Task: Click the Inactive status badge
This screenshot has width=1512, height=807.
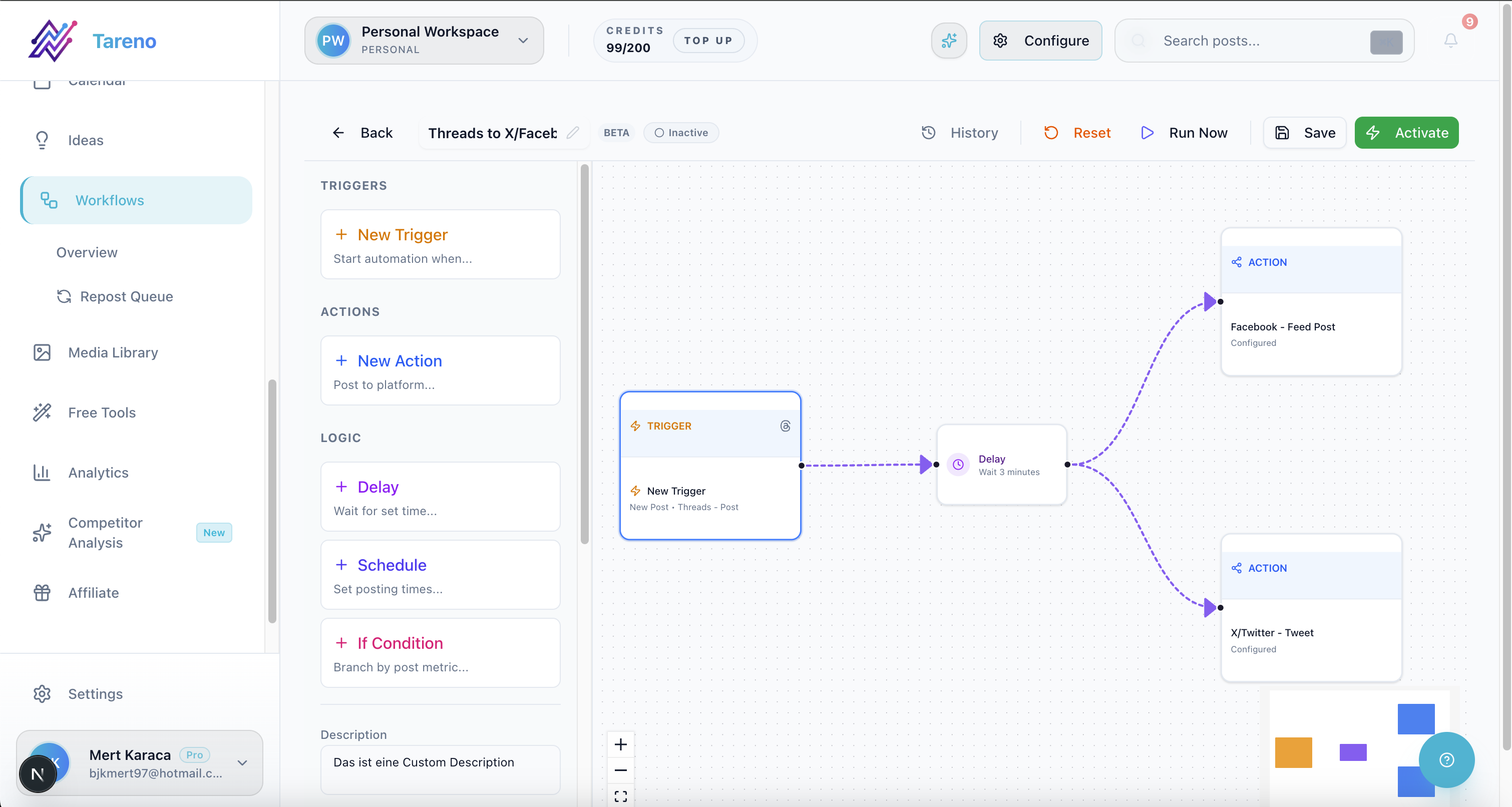Action: tap(681, 133)
